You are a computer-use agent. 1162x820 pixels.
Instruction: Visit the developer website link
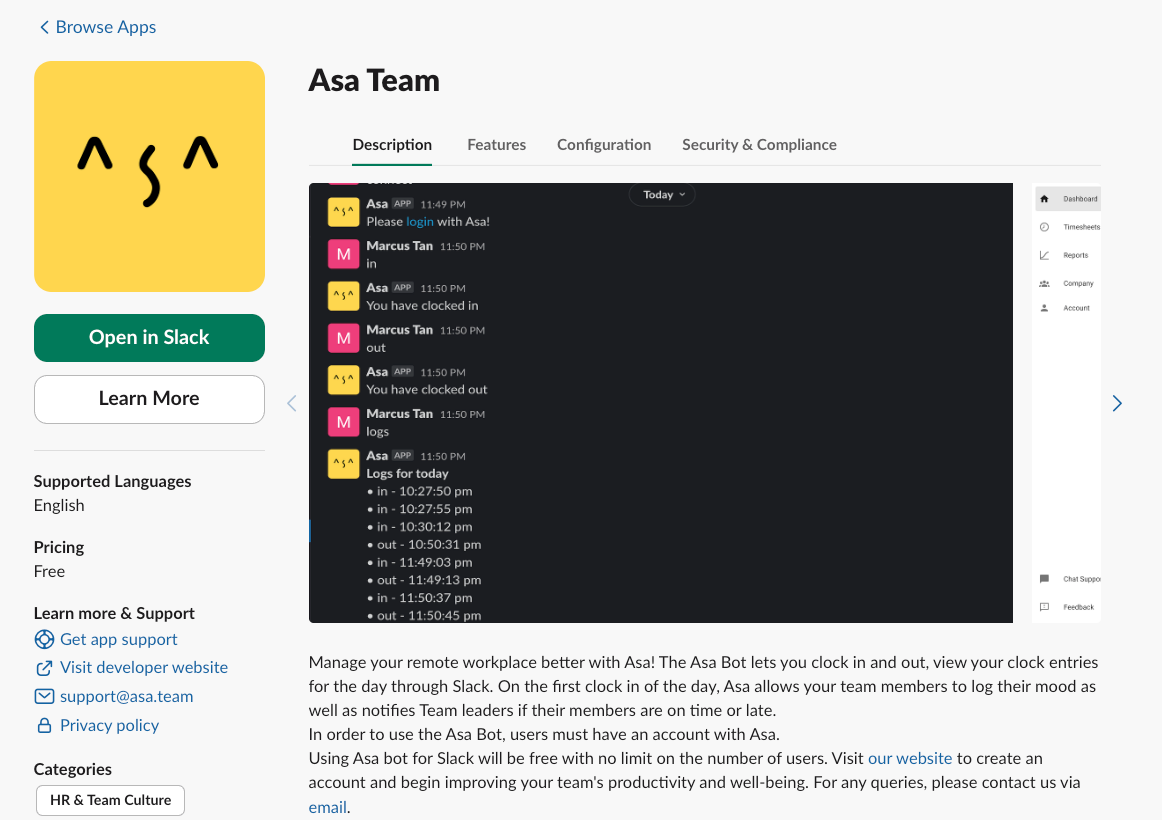[143, 667]
